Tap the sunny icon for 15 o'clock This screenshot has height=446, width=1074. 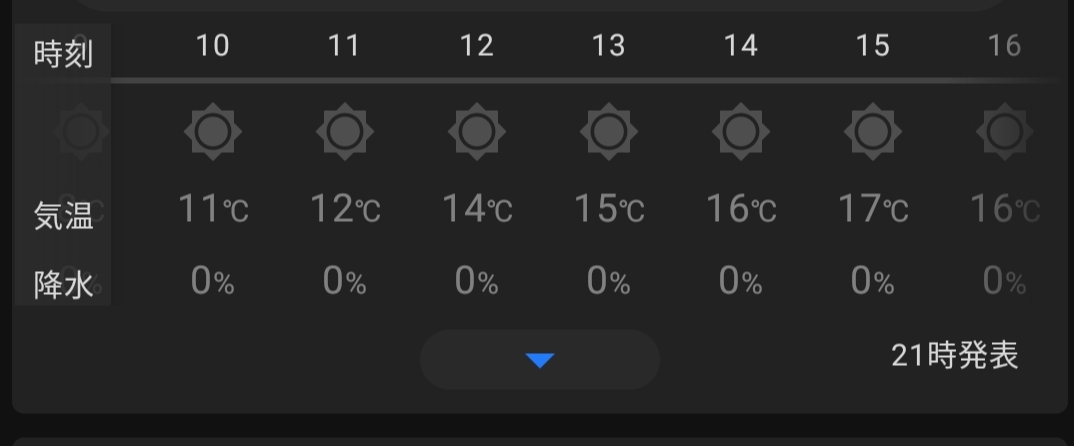873,131
